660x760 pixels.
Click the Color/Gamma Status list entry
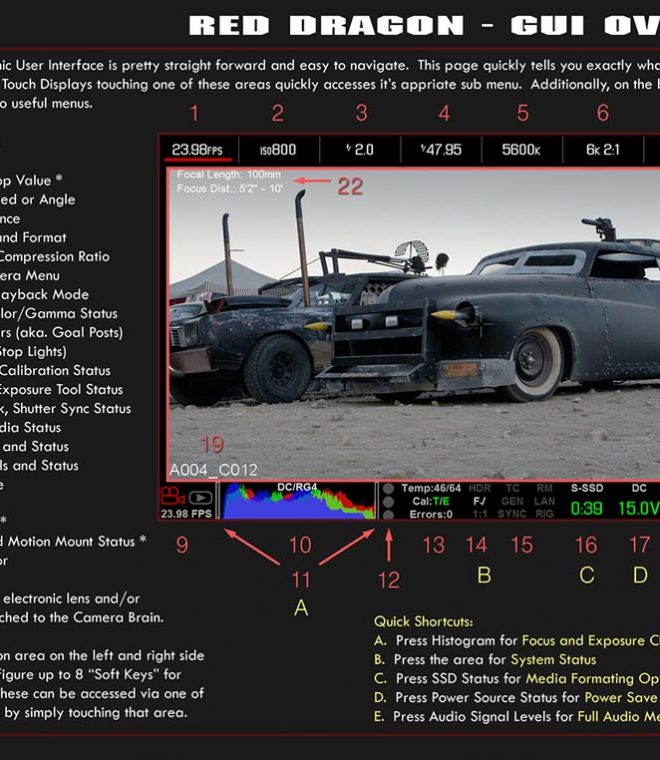click(x=59, y=314)
